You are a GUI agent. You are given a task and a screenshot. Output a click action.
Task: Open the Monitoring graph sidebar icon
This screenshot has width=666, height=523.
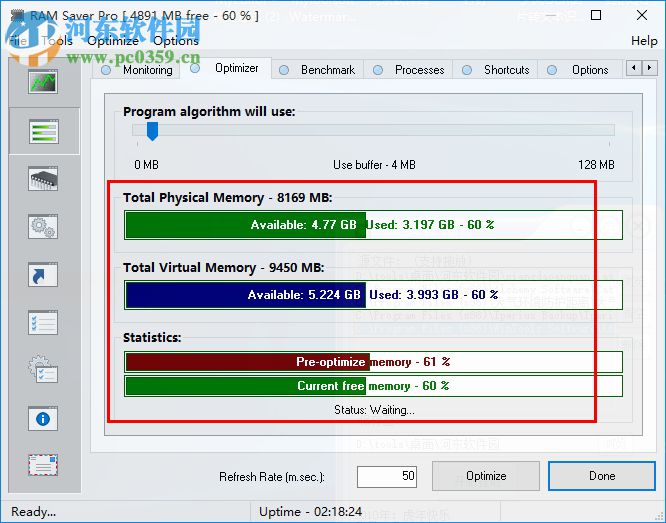[43, 82]
